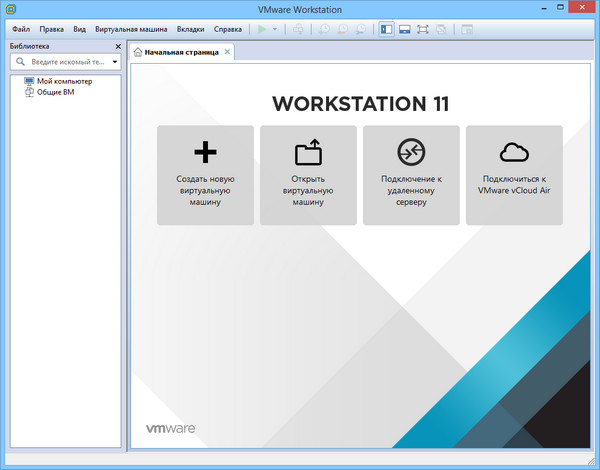
Task: Open the Виртуальная машина menu
Action: coord(129,30)
